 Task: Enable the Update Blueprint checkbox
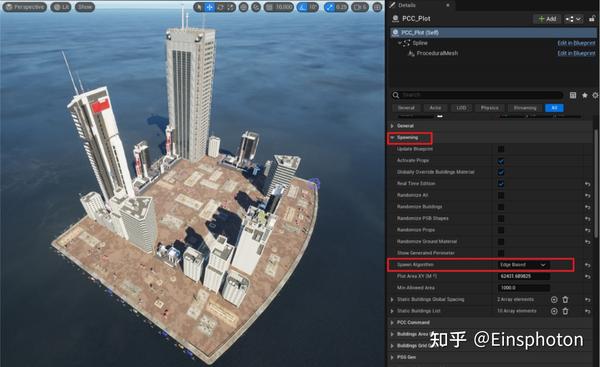(501, 149)
